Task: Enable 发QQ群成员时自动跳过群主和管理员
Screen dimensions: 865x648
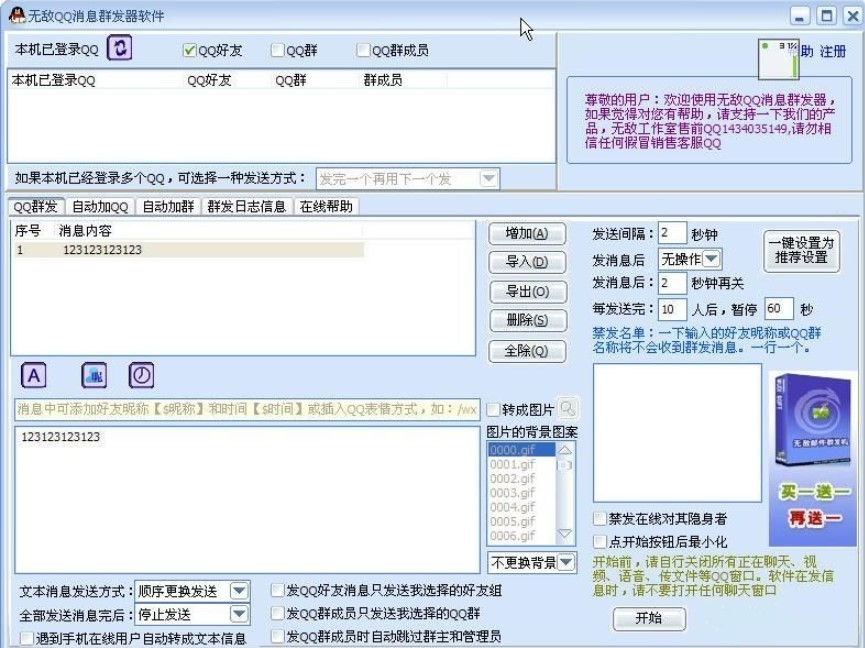Action: pos(277,636)
